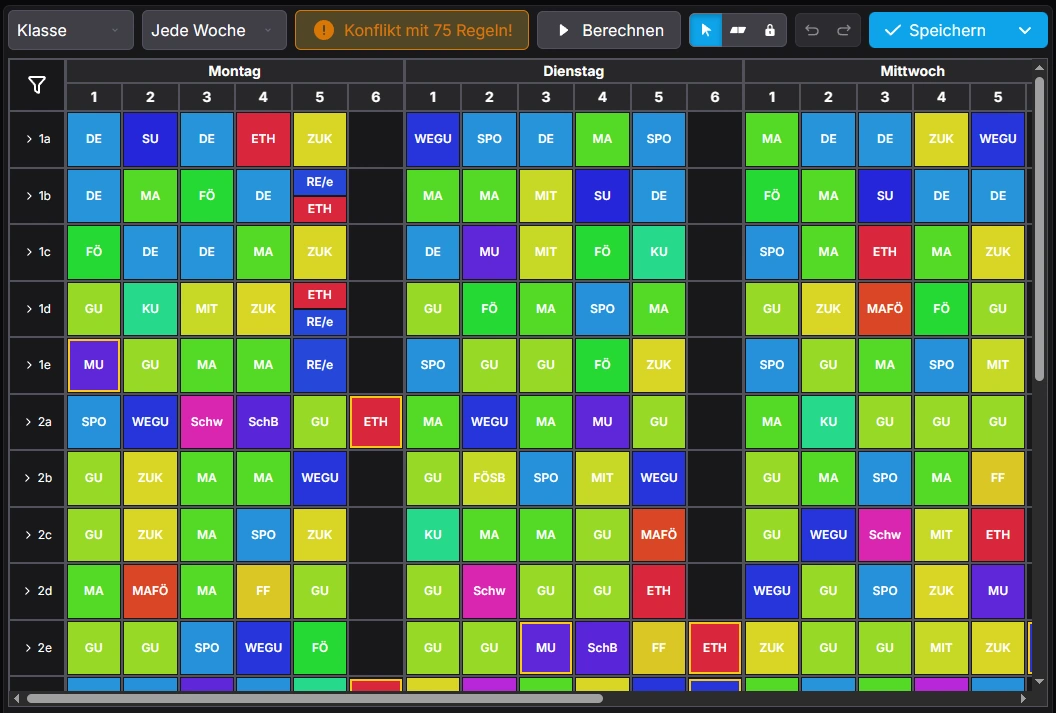The width and height of the screenshot is (1056, 713).
Task: Click the Konflikt mit 75 Regeln button
Action: point(412,30)
